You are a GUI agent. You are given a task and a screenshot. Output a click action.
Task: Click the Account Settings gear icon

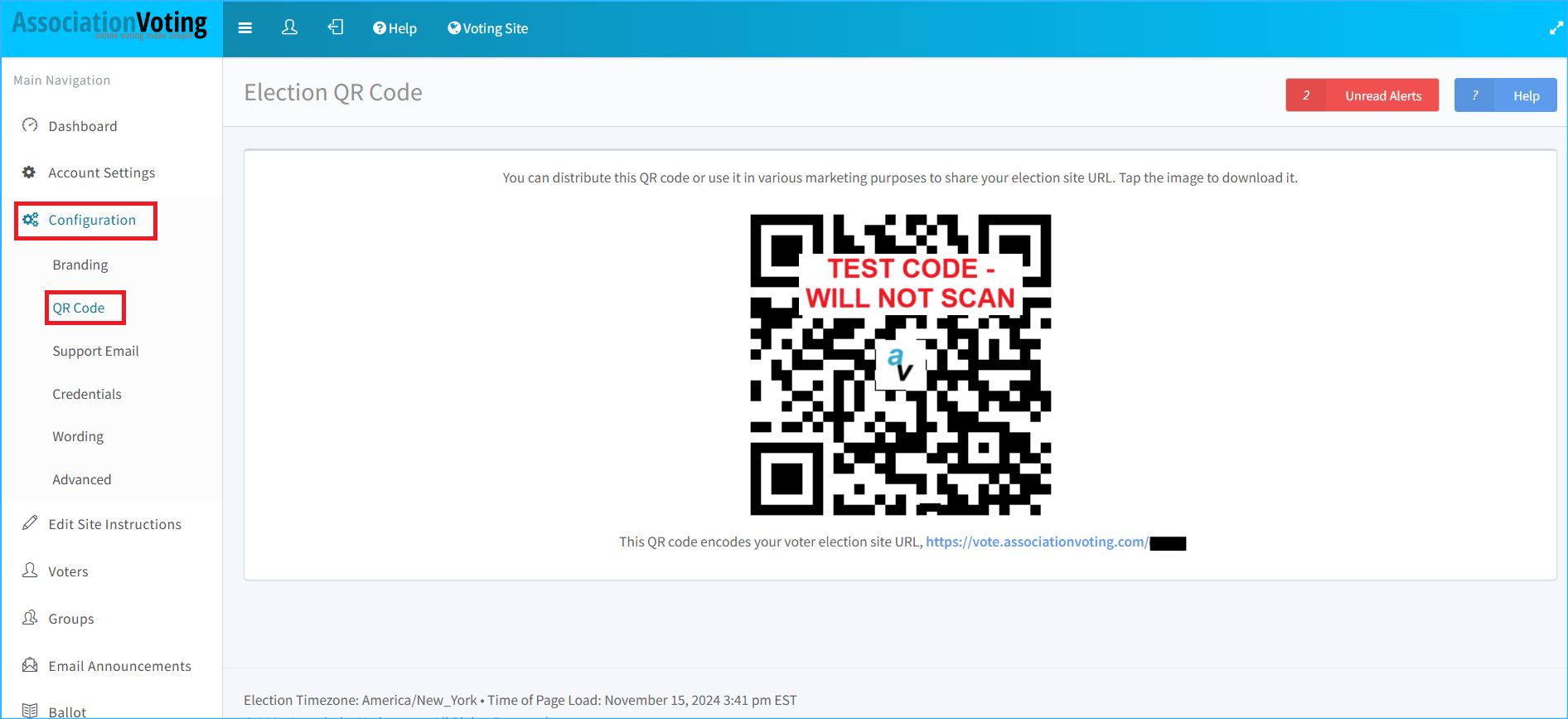point(29,172)
